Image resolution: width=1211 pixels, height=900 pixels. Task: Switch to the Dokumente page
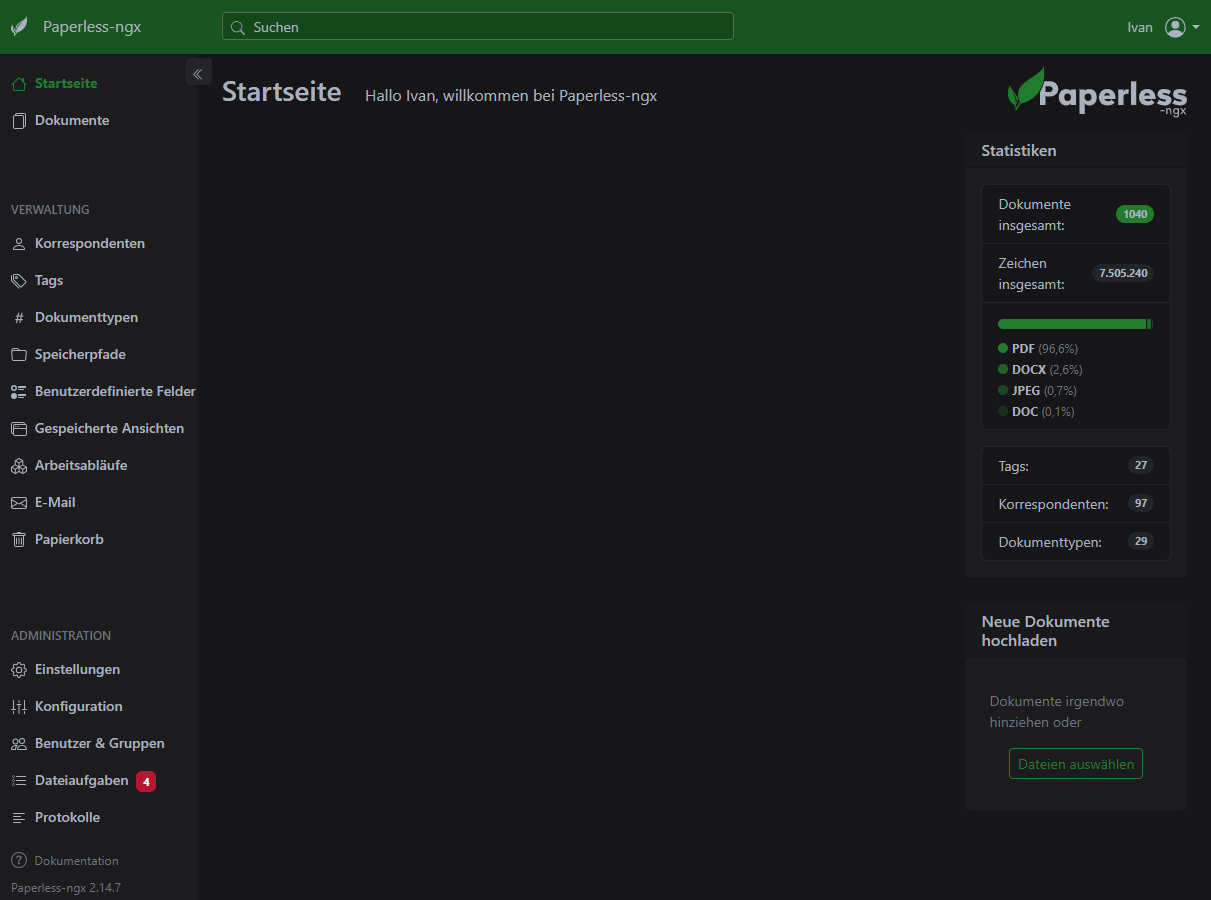[72, 120]
